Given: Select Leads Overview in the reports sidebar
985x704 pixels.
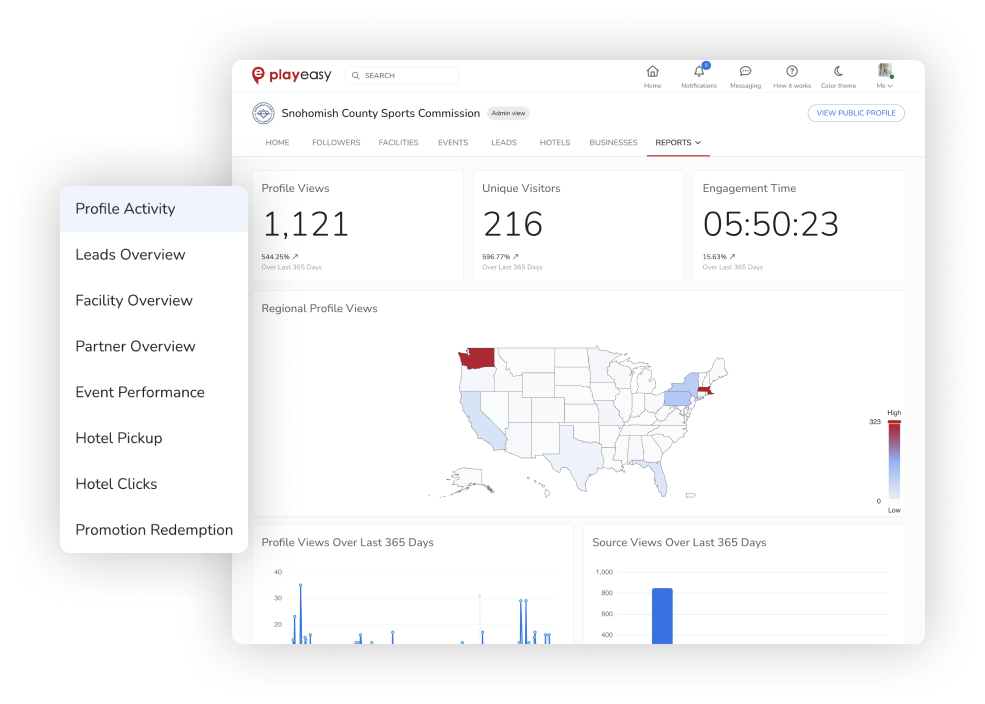Looking at the screenshot, I should [x=130, y=255].
